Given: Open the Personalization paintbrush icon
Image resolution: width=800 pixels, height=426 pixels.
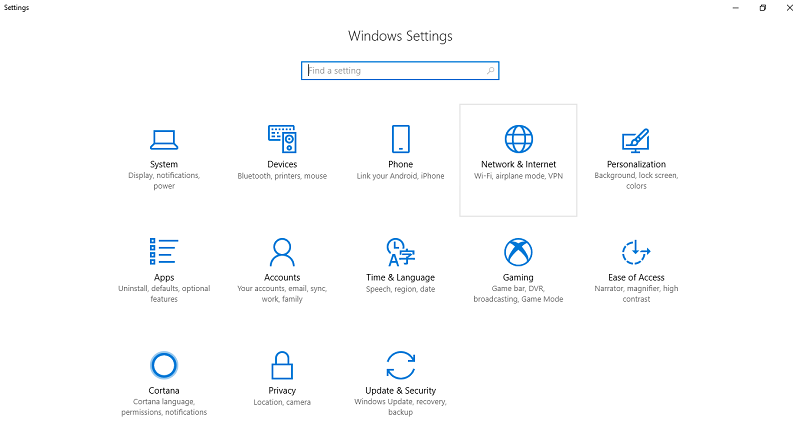Looking at the screenshot, I should pyautogui.click(x=636, y=140).
